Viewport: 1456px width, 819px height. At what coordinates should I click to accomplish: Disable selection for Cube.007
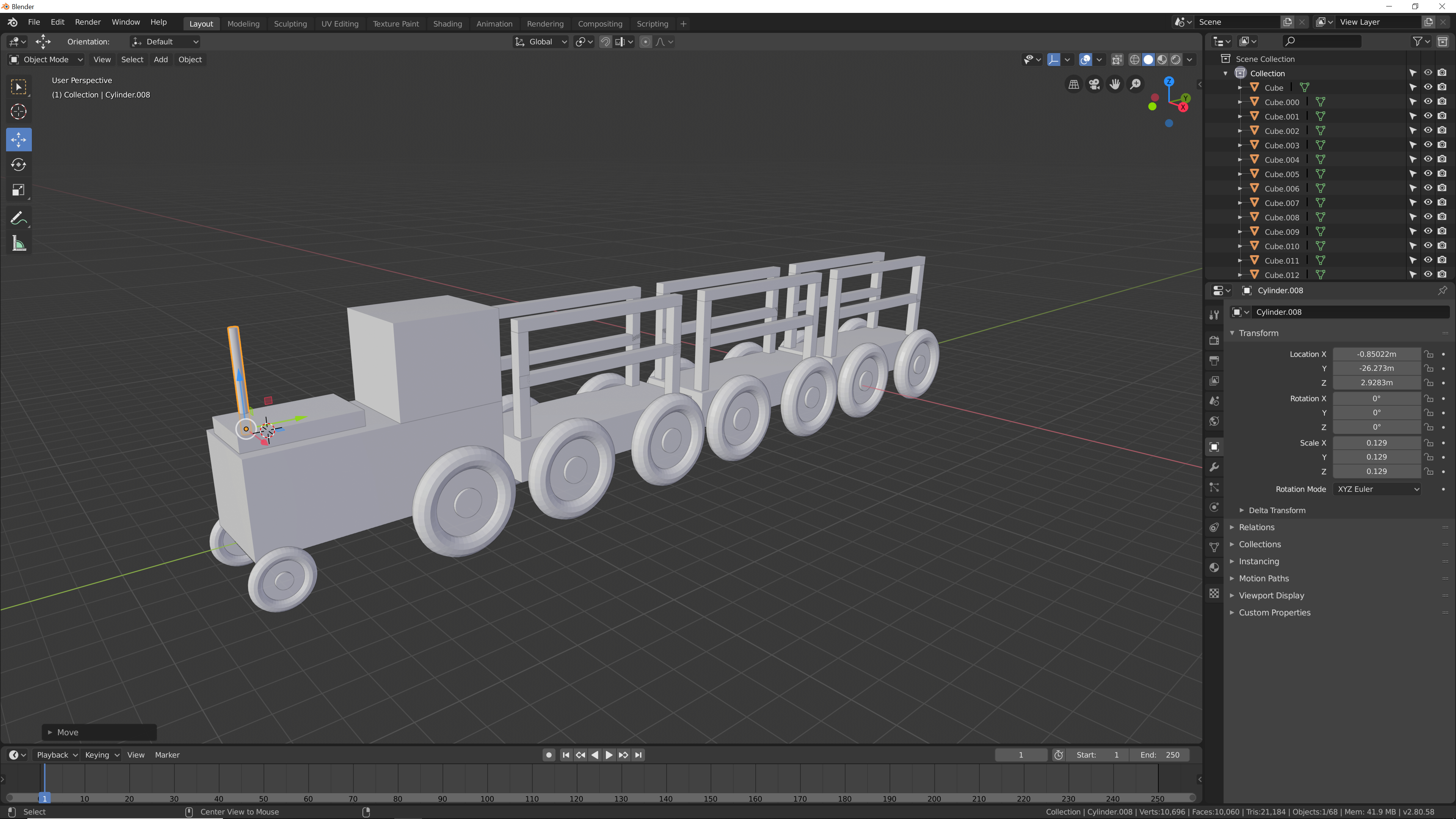click(x=1412, y=202)
